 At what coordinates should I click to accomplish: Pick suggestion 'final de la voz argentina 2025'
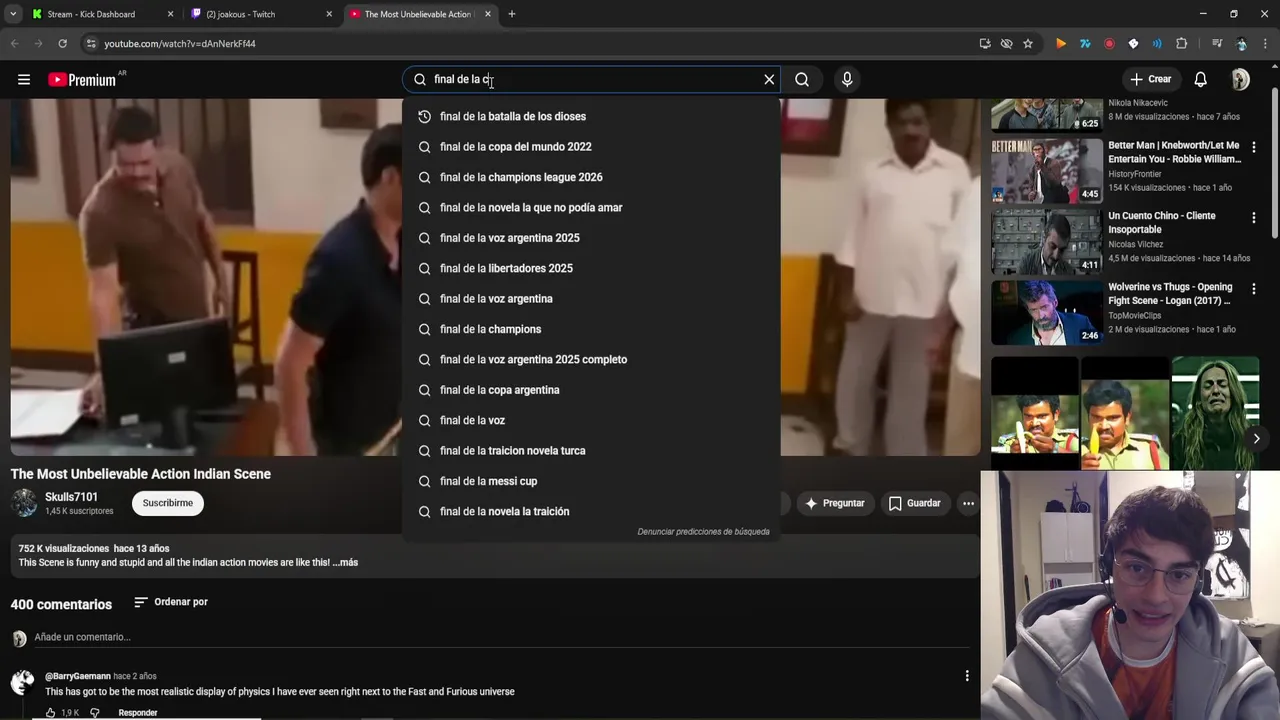click(591, 238)
